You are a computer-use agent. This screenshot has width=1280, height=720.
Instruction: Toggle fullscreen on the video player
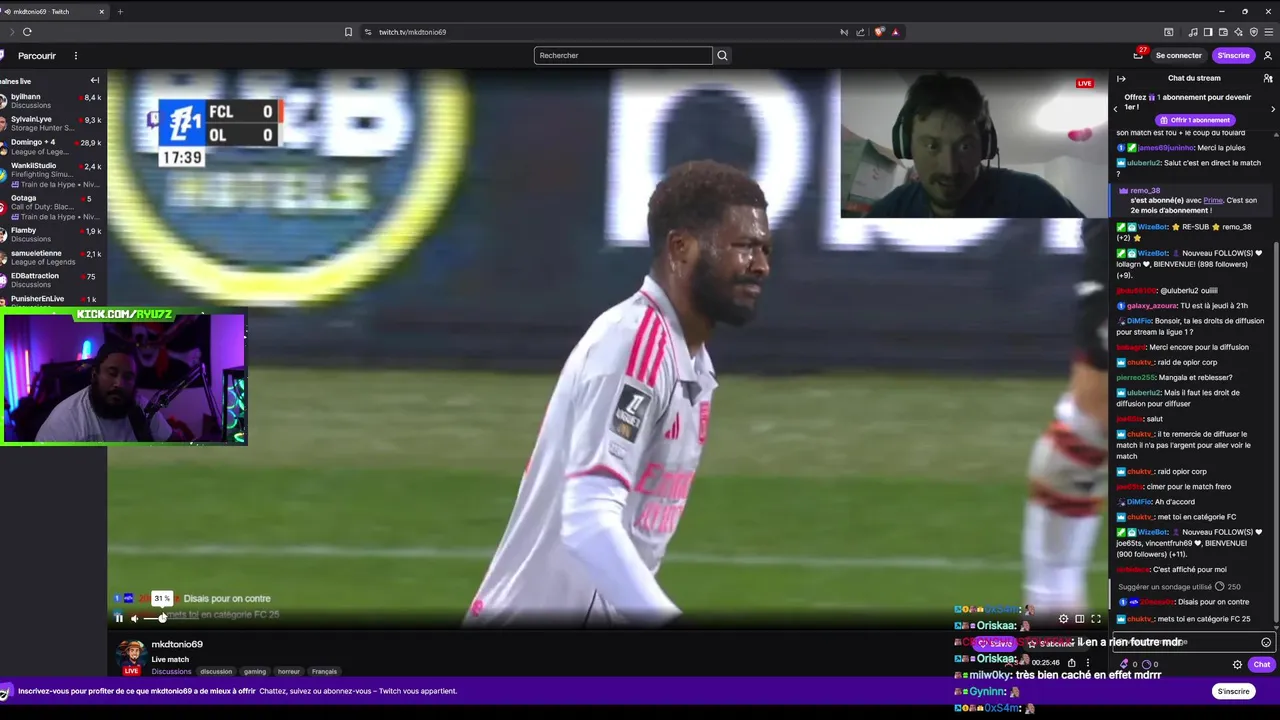tap(1095, 619)
